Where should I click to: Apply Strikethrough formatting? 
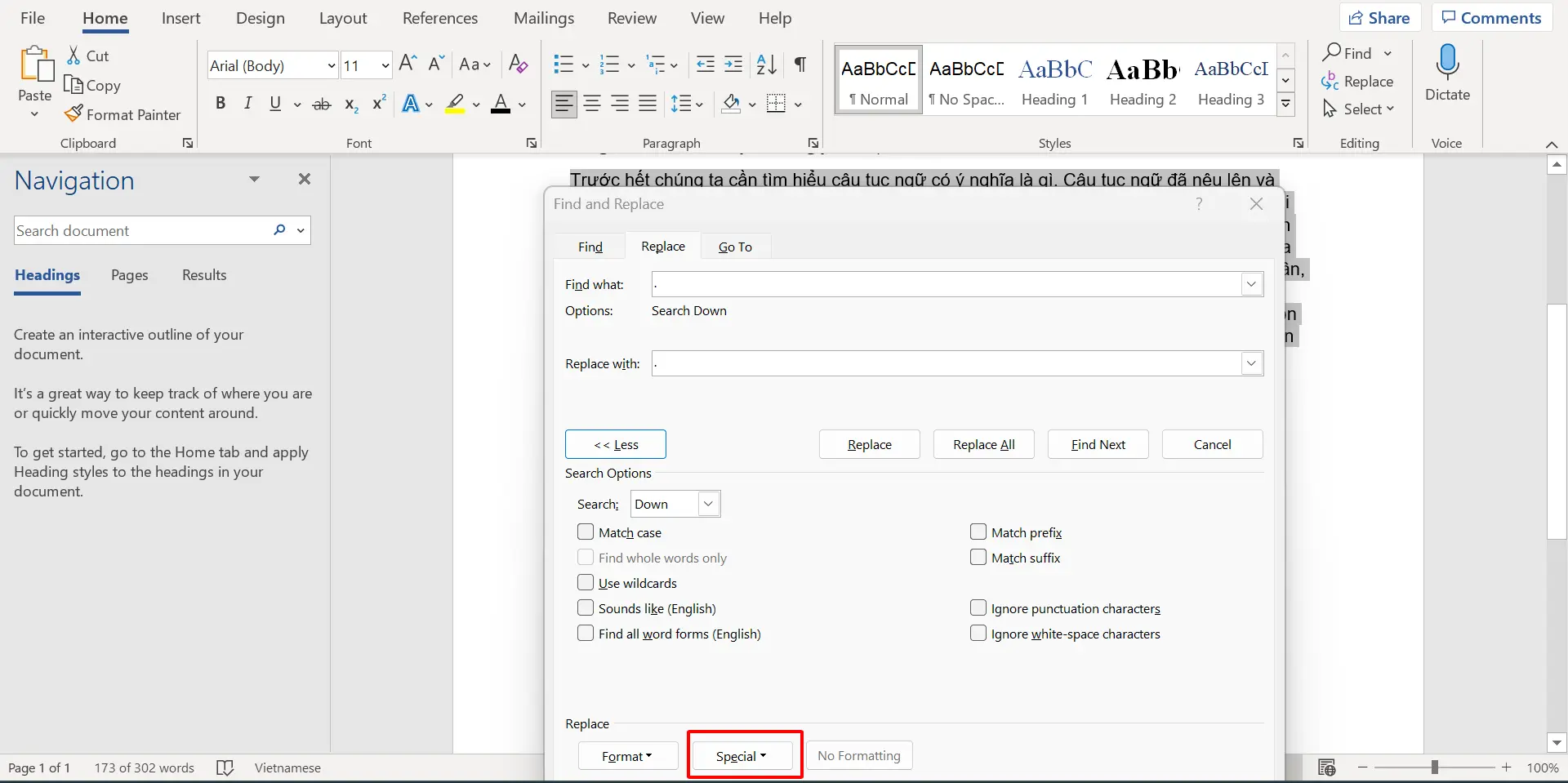322,105
